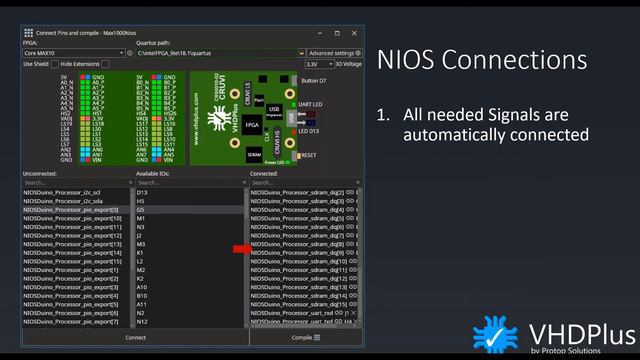640x360 pixels.
Task: Click the Quartus path text field
Action: tap(216, 53)
